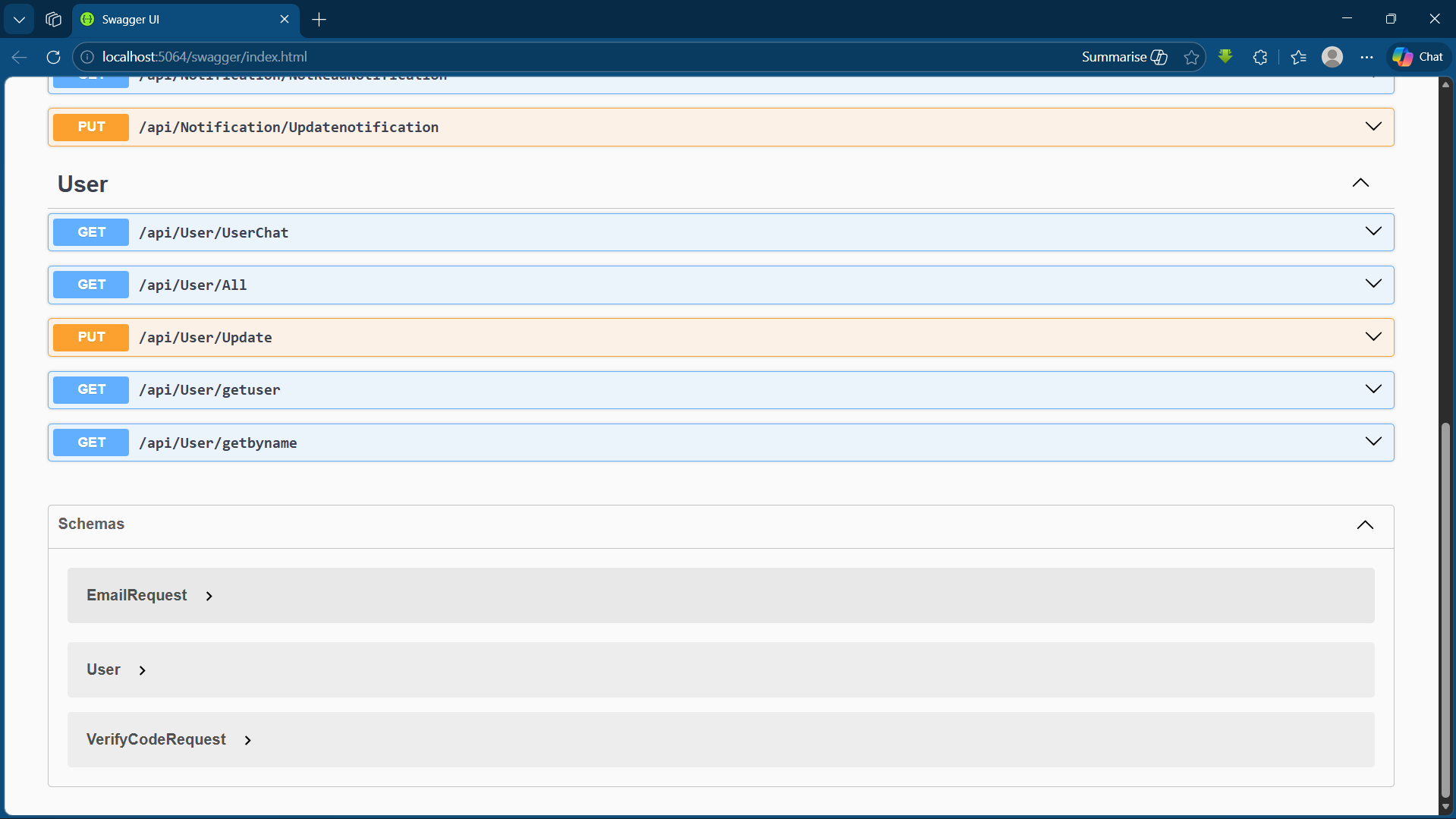Click the PUT badge for Updatenotification

coord(91,127)
